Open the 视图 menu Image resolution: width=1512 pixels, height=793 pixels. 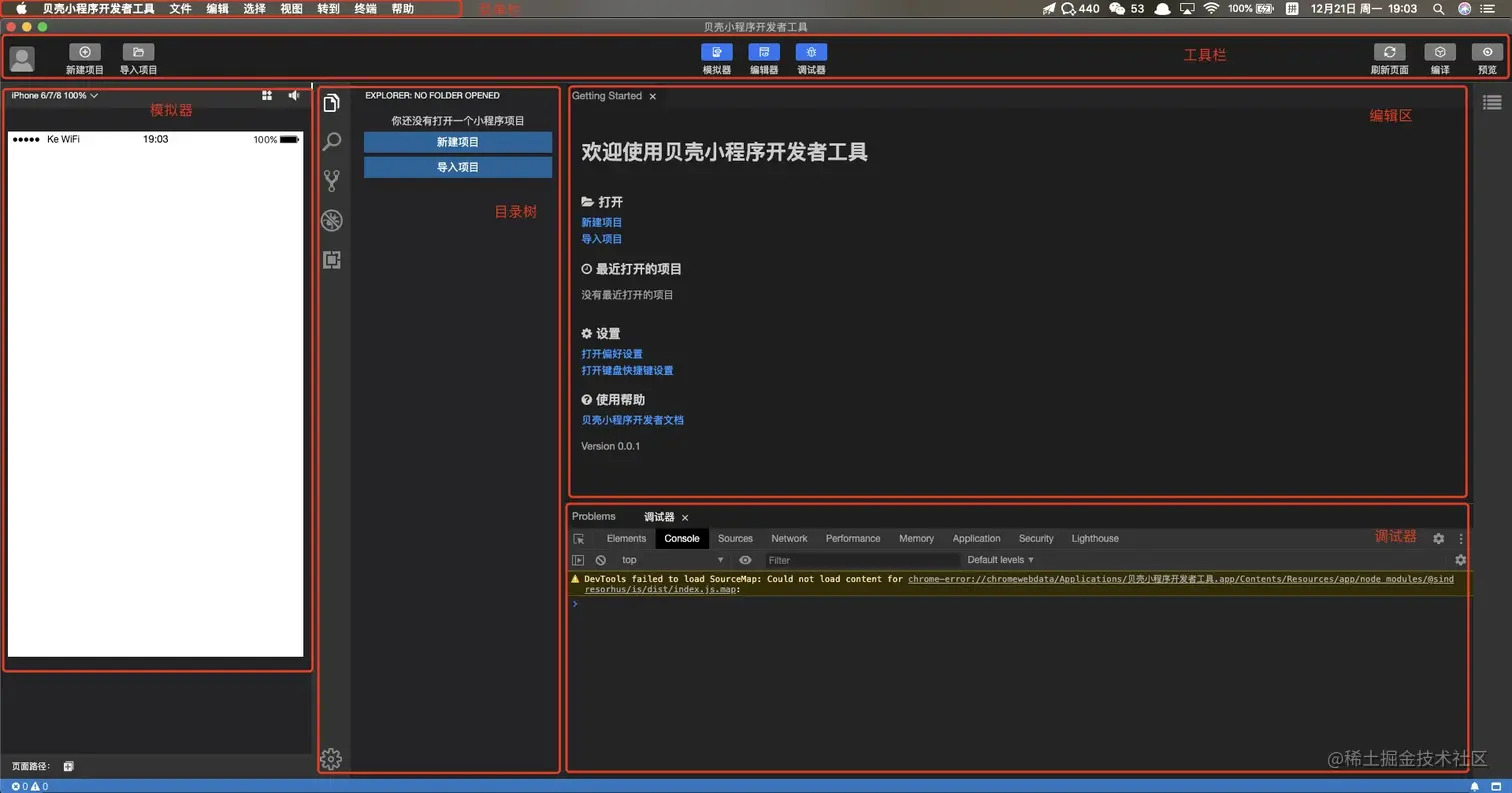291,8
